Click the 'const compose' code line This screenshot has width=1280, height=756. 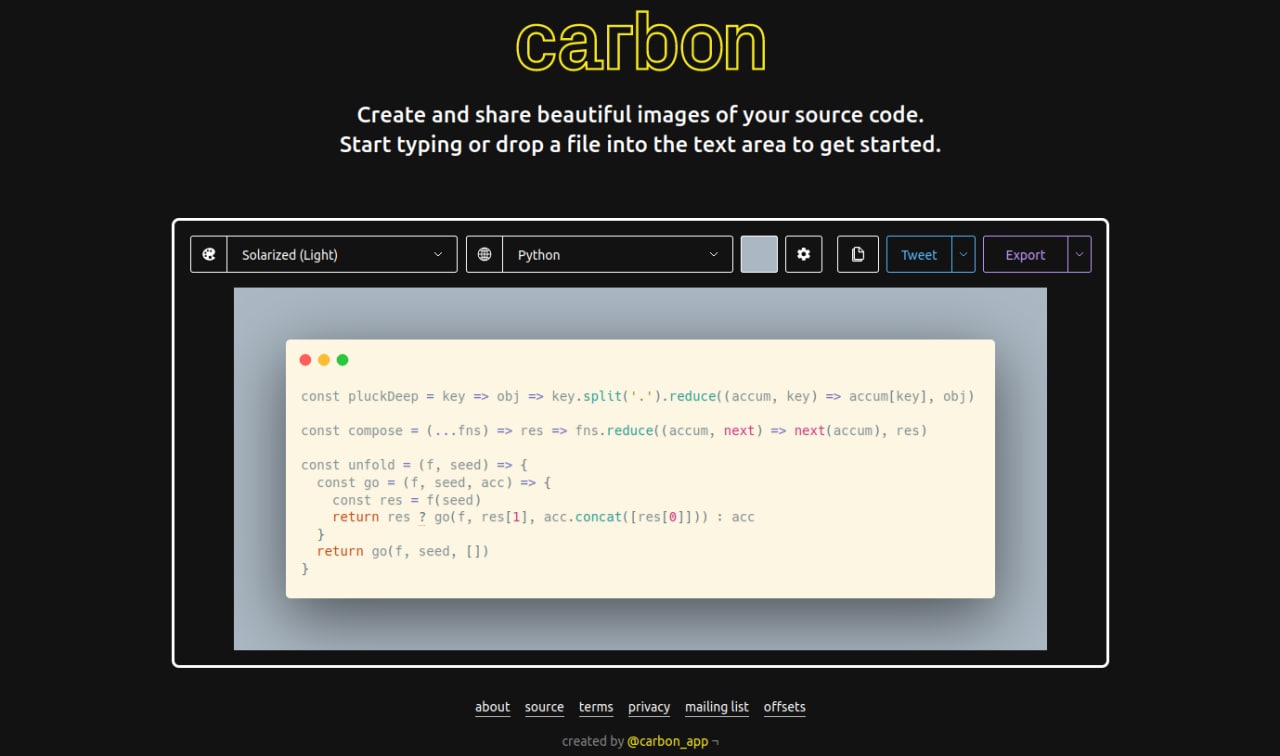pyautogui.click(x=614, y=430)
